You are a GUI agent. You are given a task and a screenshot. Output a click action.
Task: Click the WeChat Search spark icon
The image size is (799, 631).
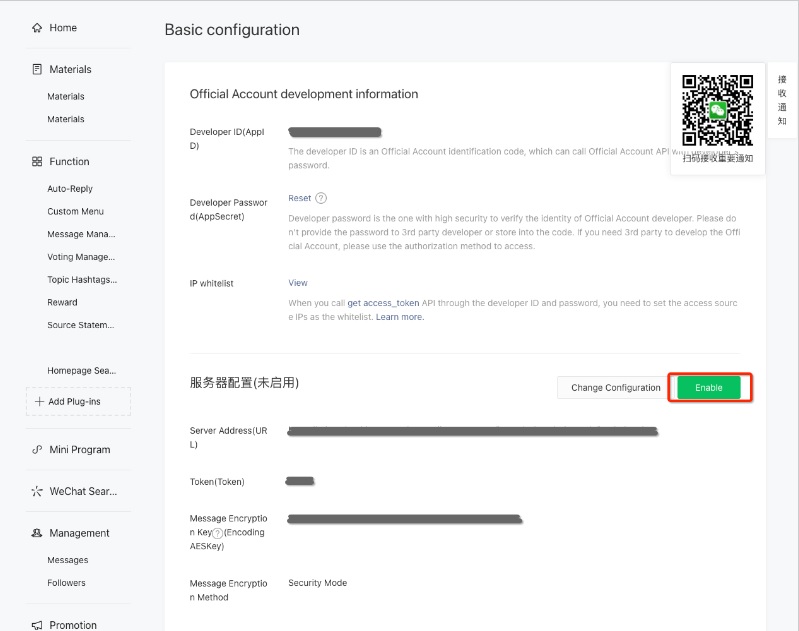coord(37,492)
